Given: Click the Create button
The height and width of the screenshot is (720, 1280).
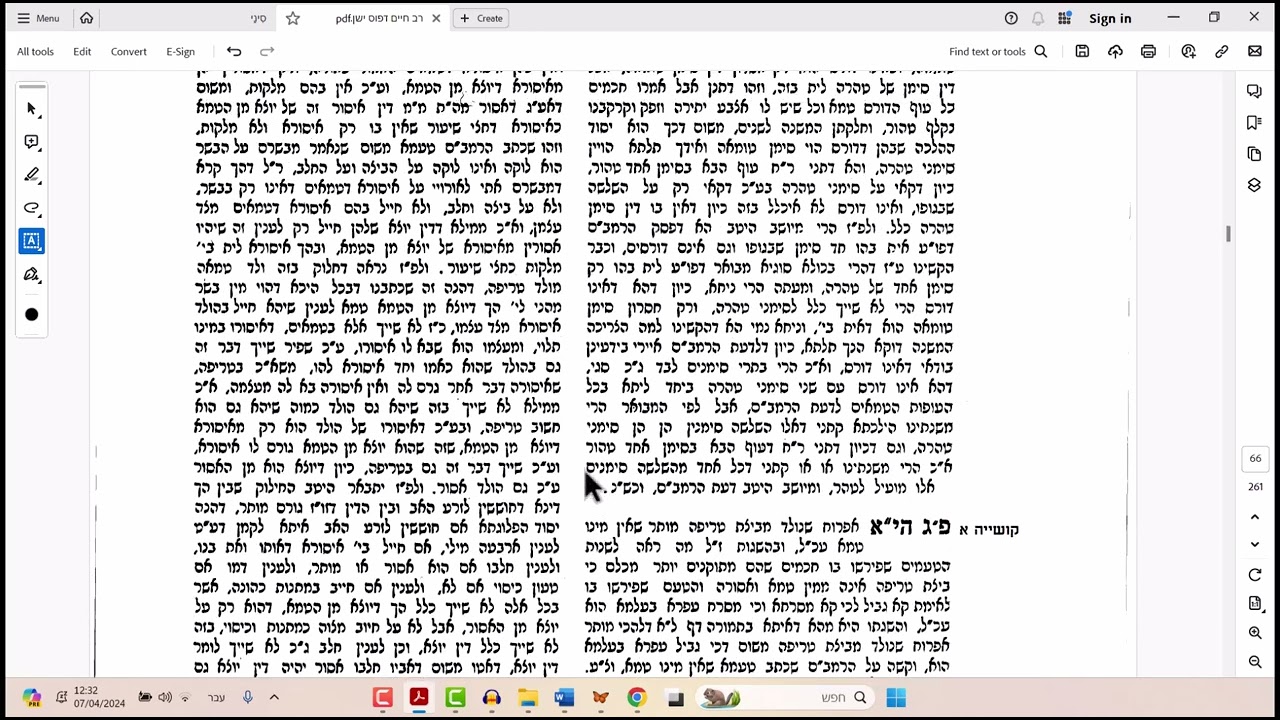Looking at the screenshot, I should (481, 18).
